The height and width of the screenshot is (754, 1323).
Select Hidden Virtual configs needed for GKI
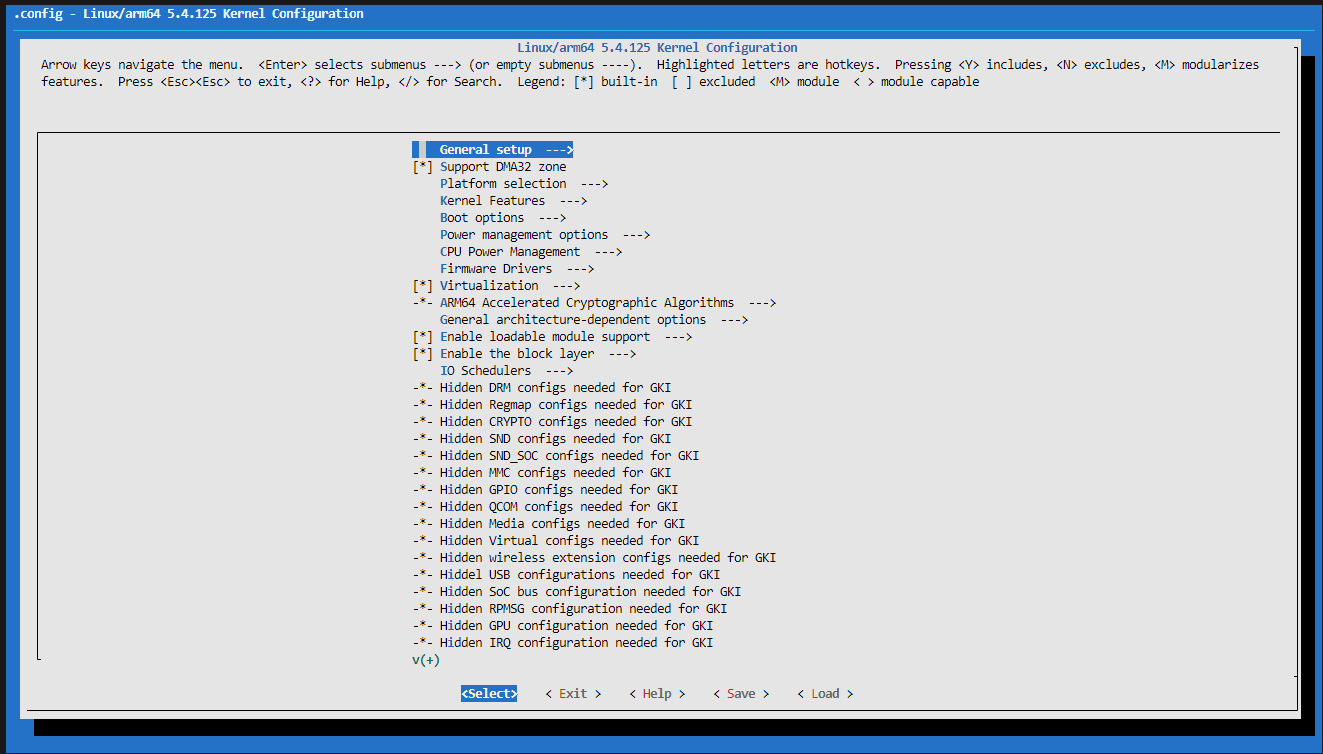pyautogui.click(x=555, y=541)
